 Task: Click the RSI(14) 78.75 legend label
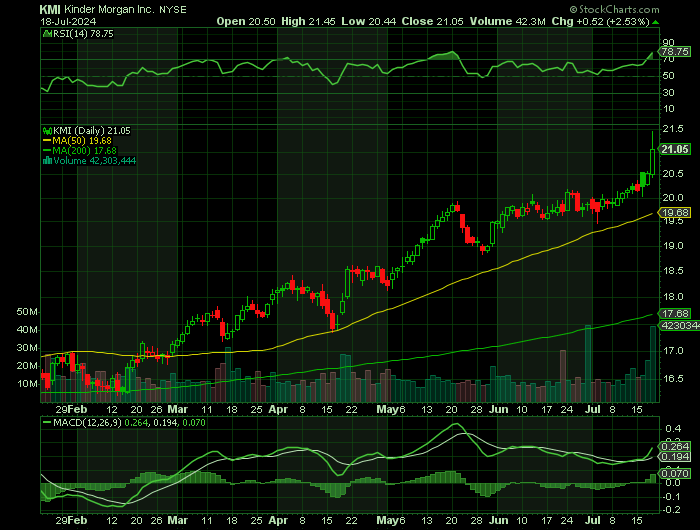coord(83,34)
